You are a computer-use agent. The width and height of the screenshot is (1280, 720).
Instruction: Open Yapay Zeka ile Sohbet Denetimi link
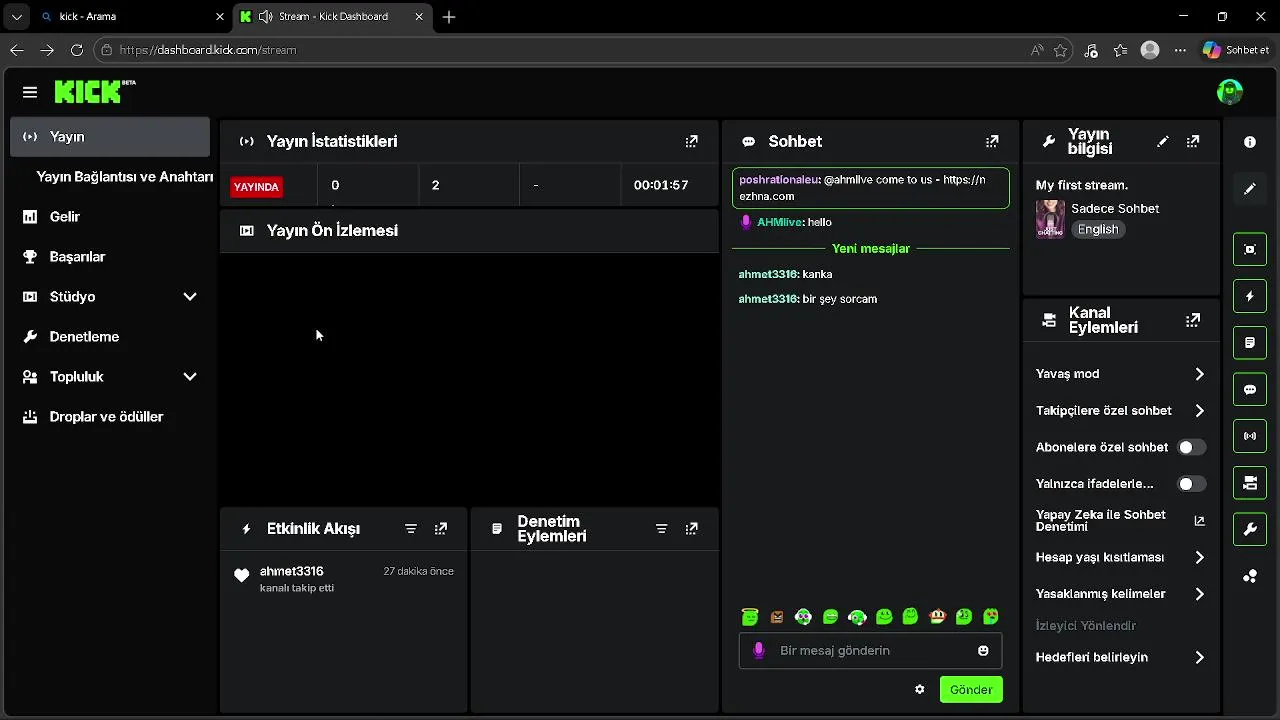tap(1121, 520)
